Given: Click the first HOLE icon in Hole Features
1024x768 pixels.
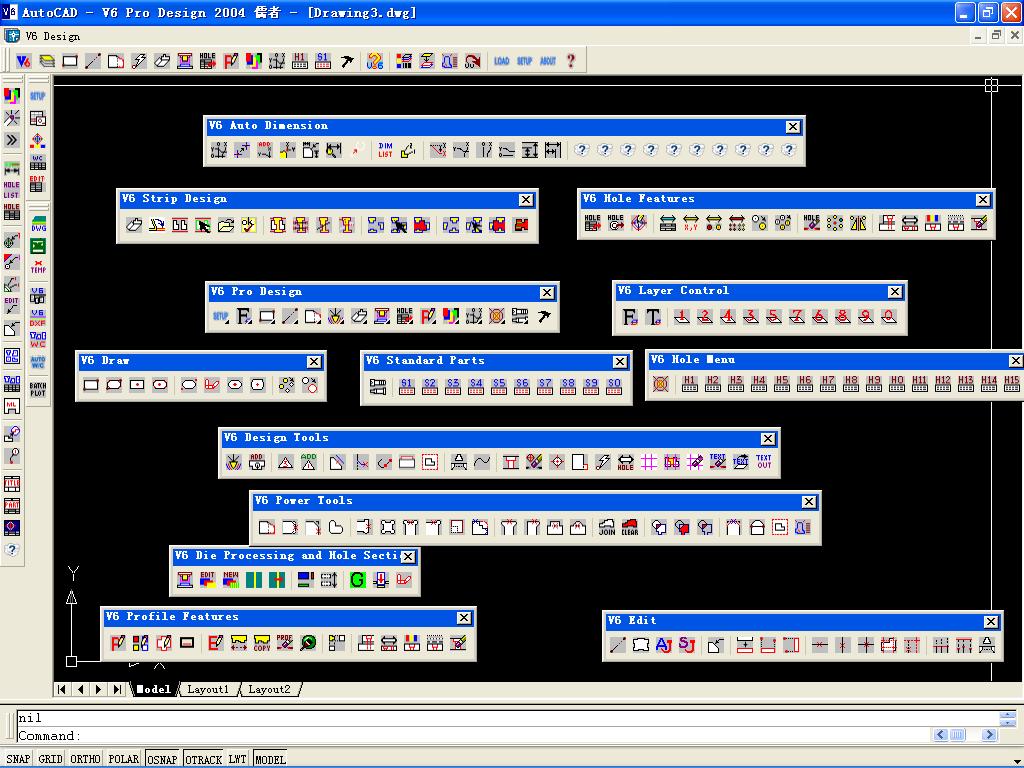Looking at the screenshot, I should click(x=592, y=223).
